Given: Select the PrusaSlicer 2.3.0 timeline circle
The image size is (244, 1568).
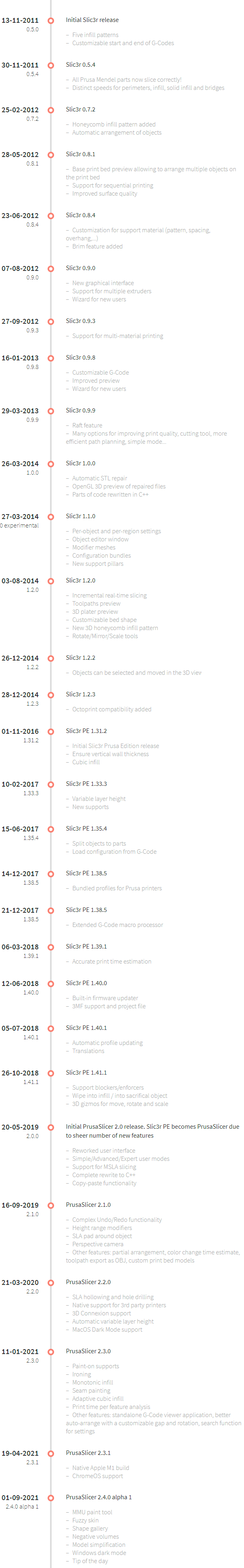Looking at the screenshot, I should point(50,1352).
